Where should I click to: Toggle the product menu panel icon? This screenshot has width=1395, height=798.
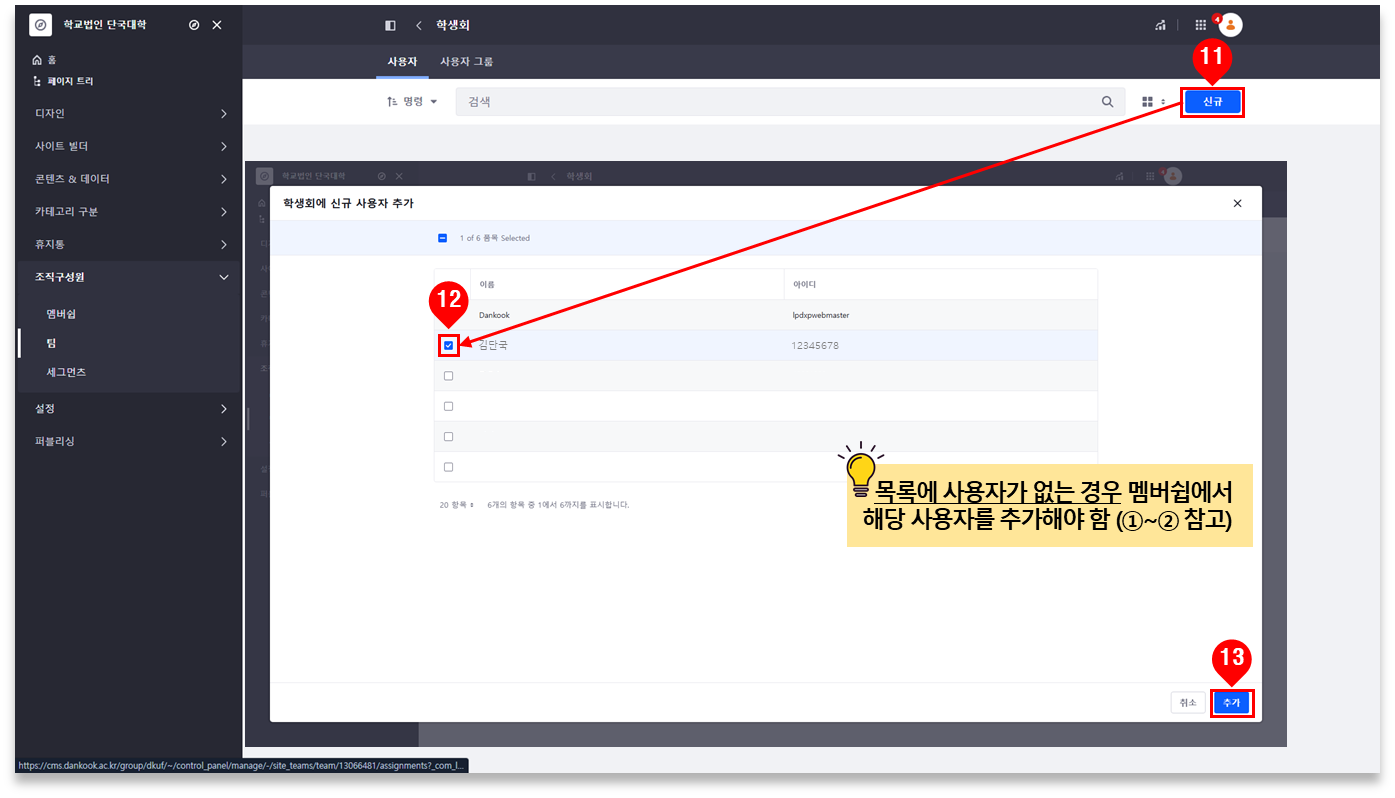click(390, 25)
